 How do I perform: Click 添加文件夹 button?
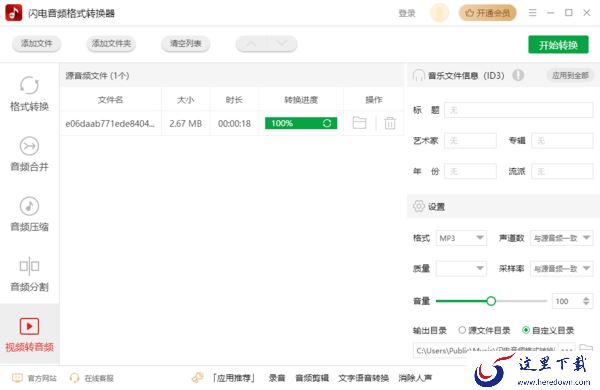[x=111, y=44]
